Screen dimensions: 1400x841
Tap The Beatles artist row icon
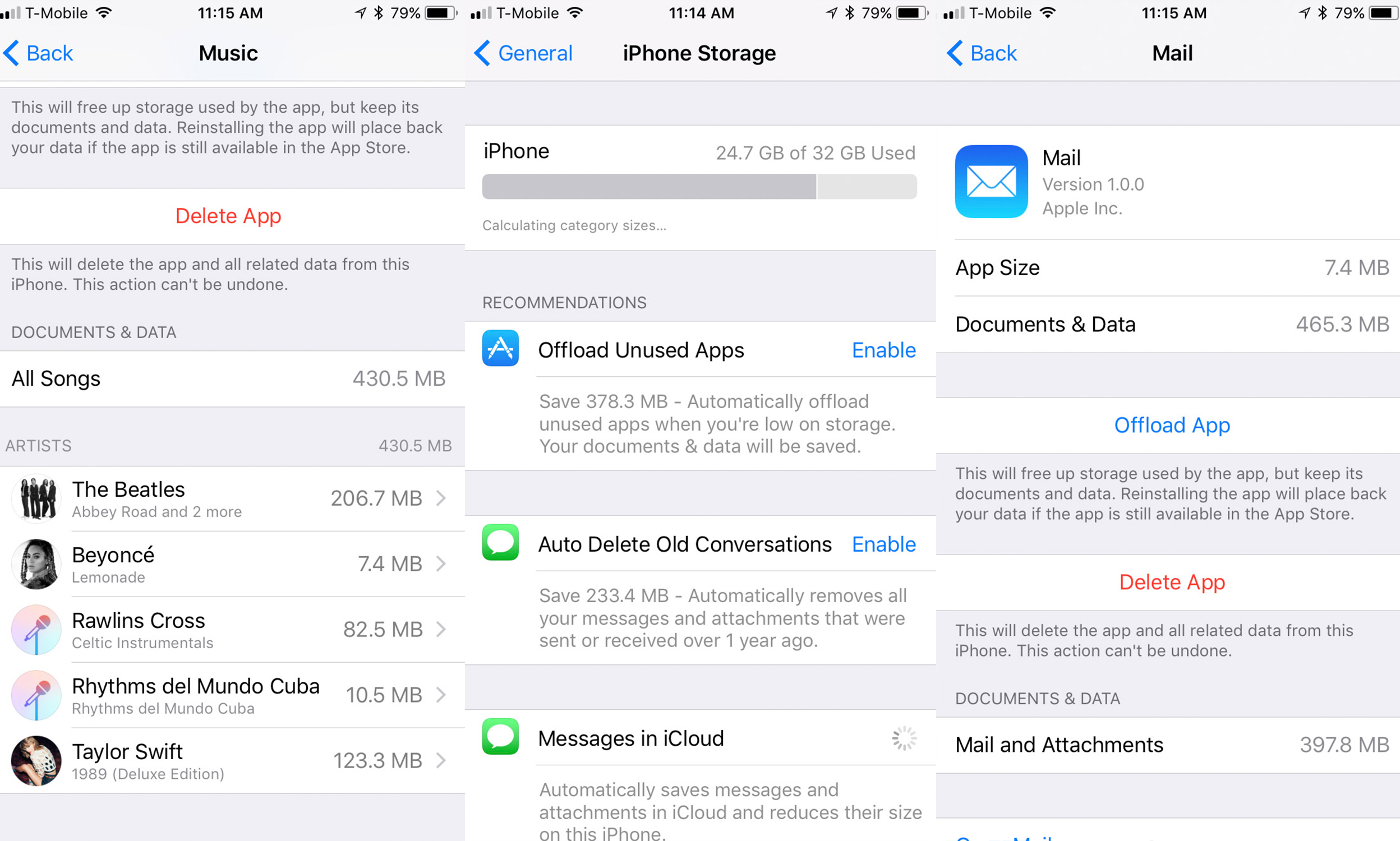[x=36, y=497]
